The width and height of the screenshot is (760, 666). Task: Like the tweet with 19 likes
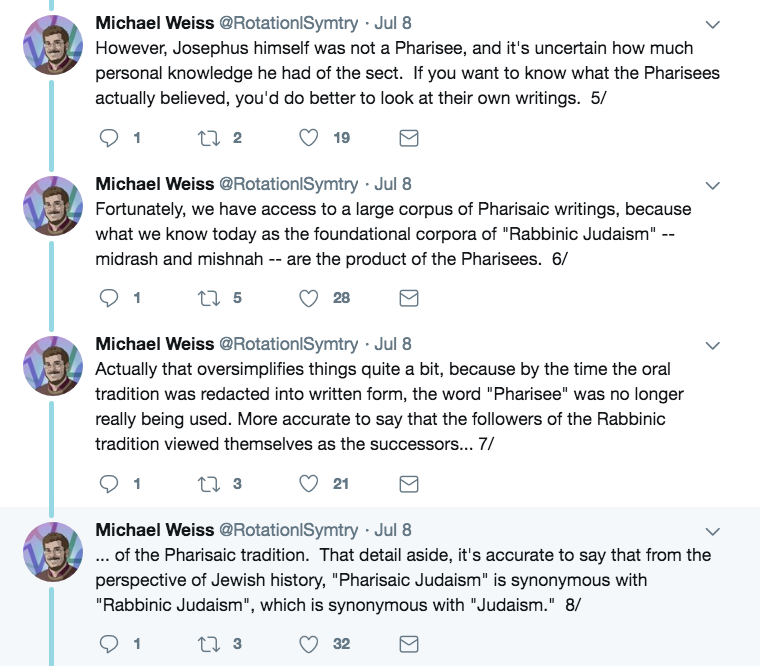[x=310, y=139]
